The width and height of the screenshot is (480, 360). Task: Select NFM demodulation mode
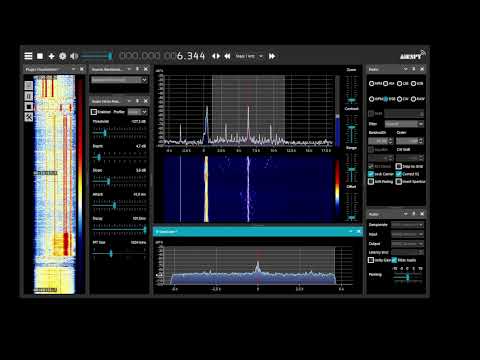(375, 83)
